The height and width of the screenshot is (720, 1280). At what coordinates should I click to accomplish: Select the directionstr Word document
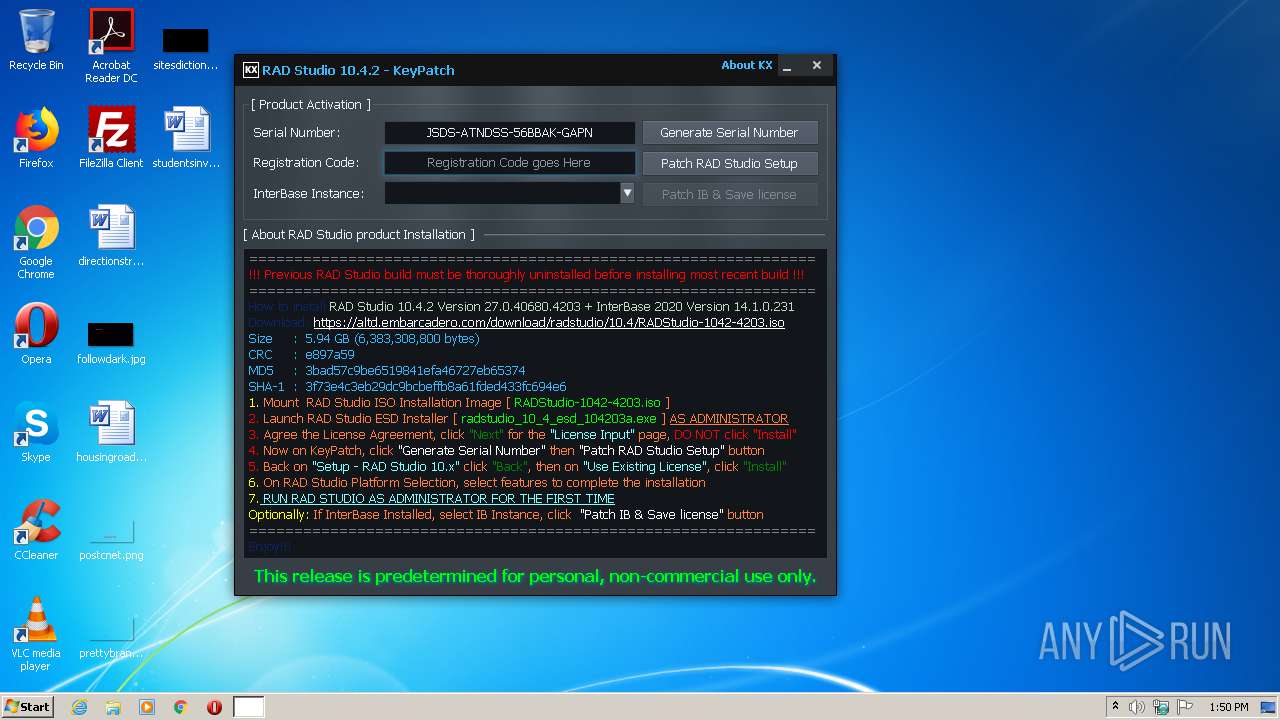111,236
